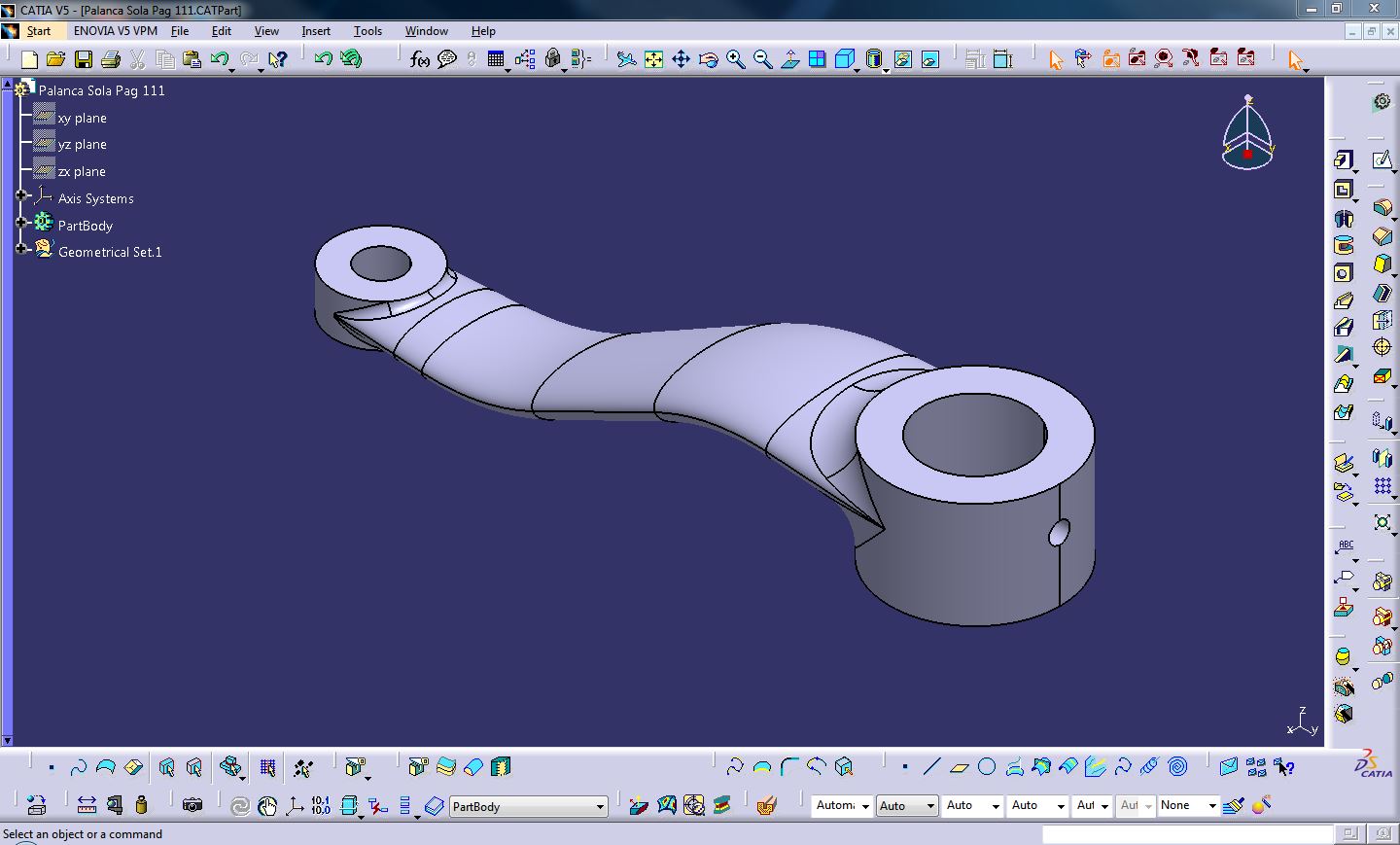The image size is (1400, 845).
Task: Click the Apply Material icon
Action: tap(766, 805)
